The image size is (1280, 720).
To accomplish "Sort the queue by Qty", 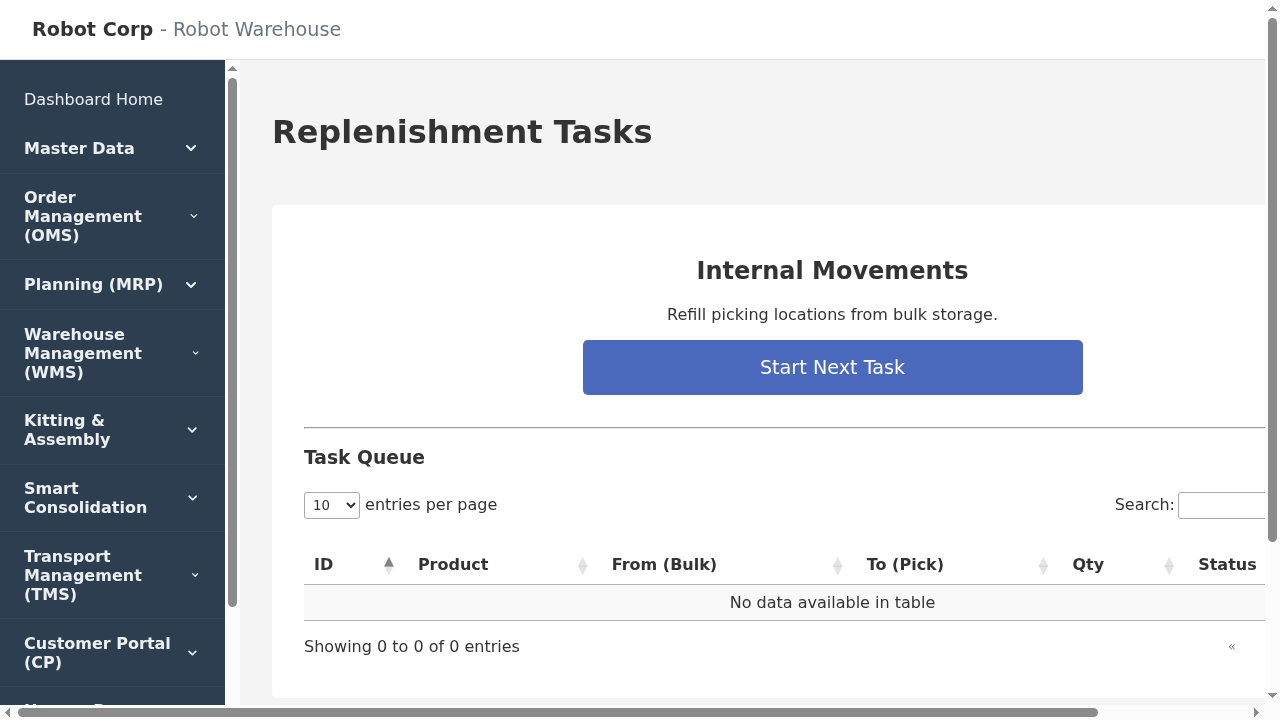I will pos(1088,564).
